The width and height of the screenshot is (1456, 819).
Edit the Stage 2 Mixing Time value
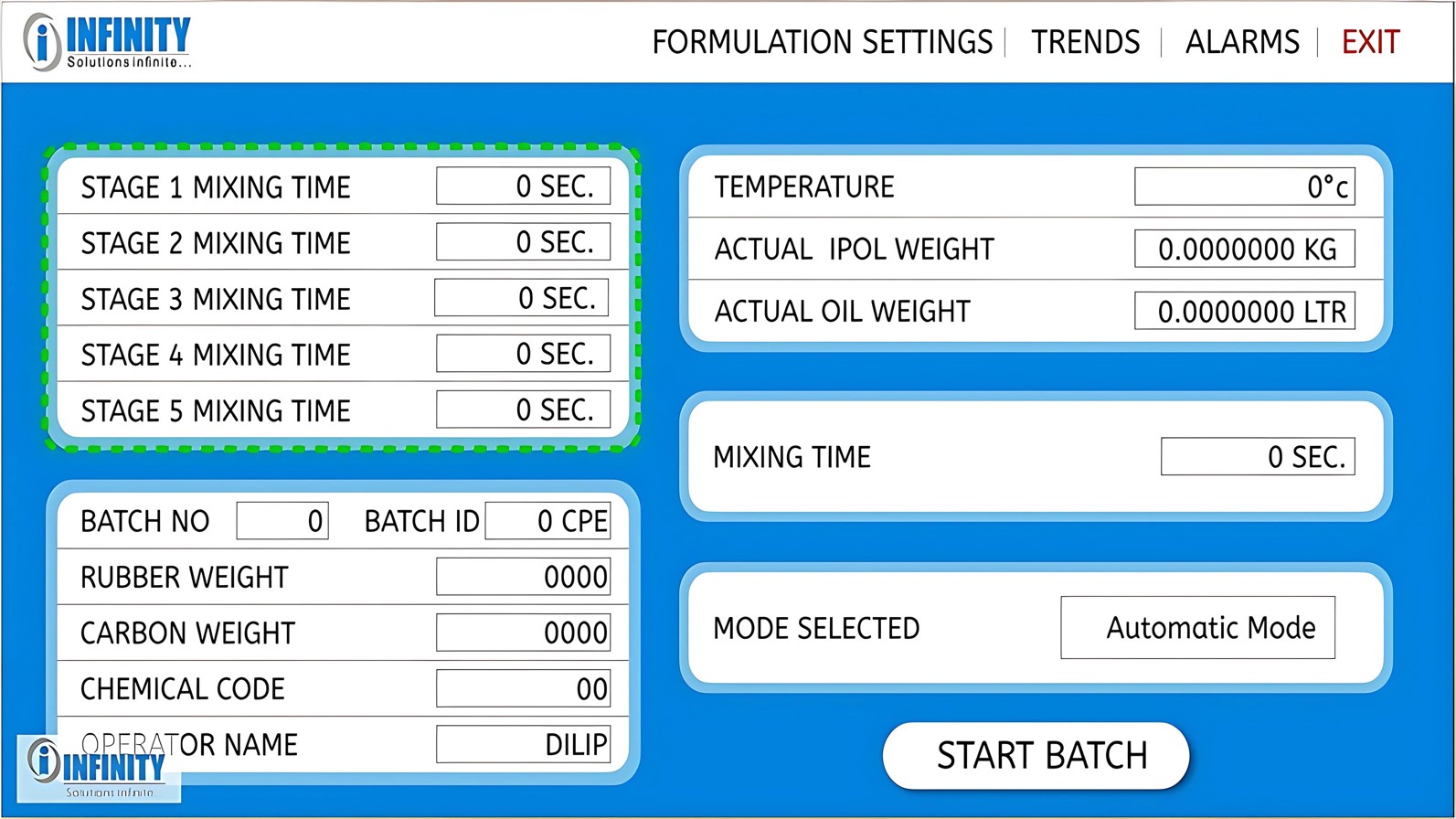click(x=523, y=242)
